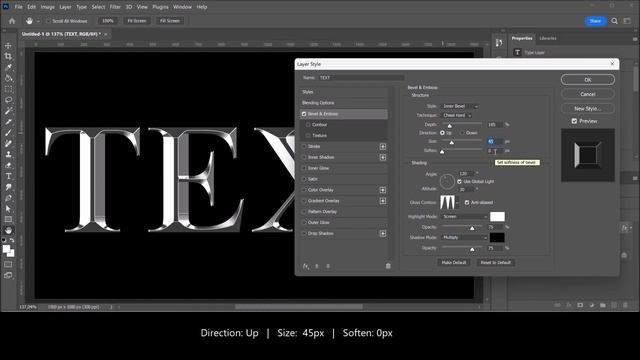640x360 pixels.
Task: Select the Rectangular Marquee tool
Action: pos(8,89)
